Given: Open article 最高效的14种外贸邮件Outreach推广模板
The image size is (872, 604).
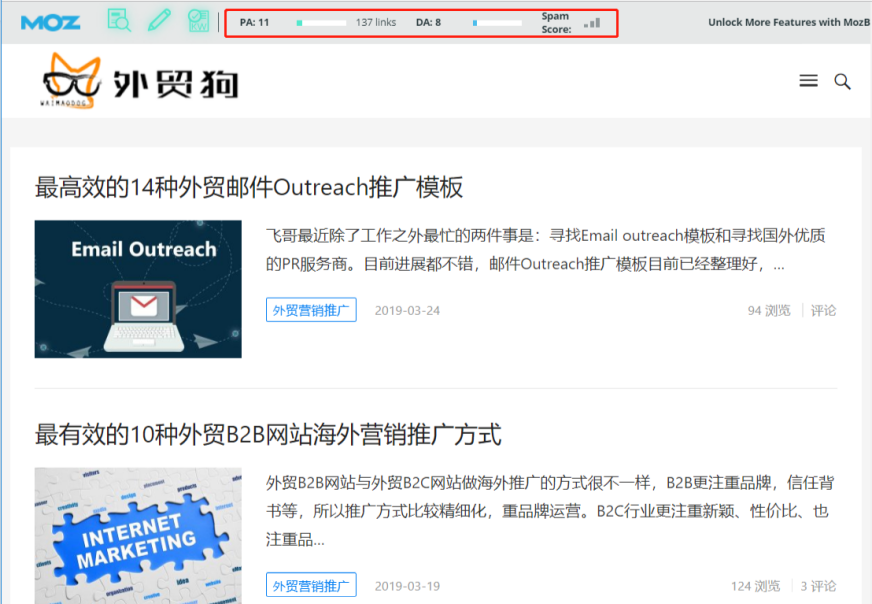Looking at the screenshot, I should [x=249, y=187].
